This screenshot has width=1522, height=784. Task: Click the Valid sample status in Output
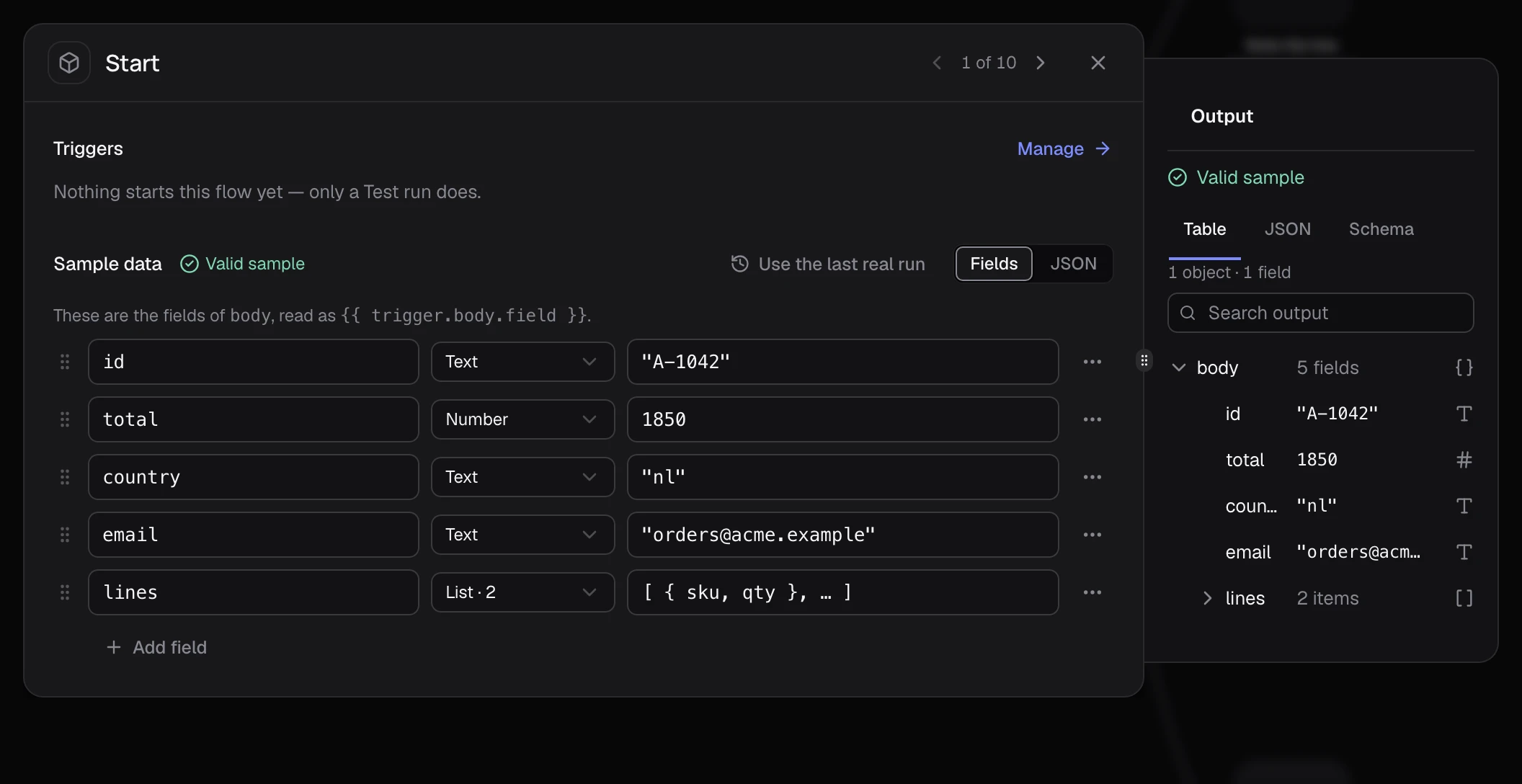[1236, 177]
